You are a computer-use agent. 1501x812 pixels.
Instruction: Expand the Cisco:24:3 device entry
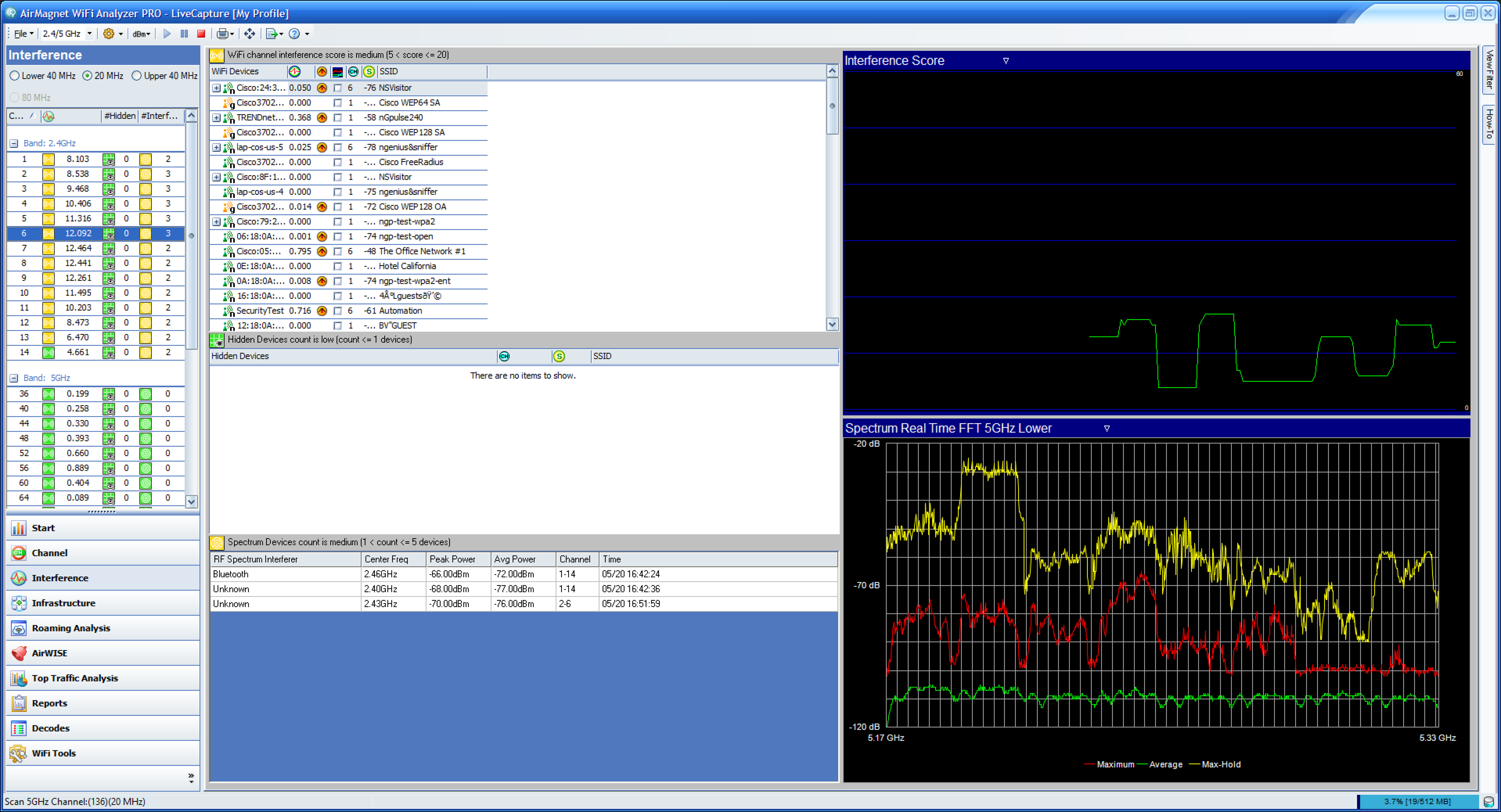pos(216,88)
